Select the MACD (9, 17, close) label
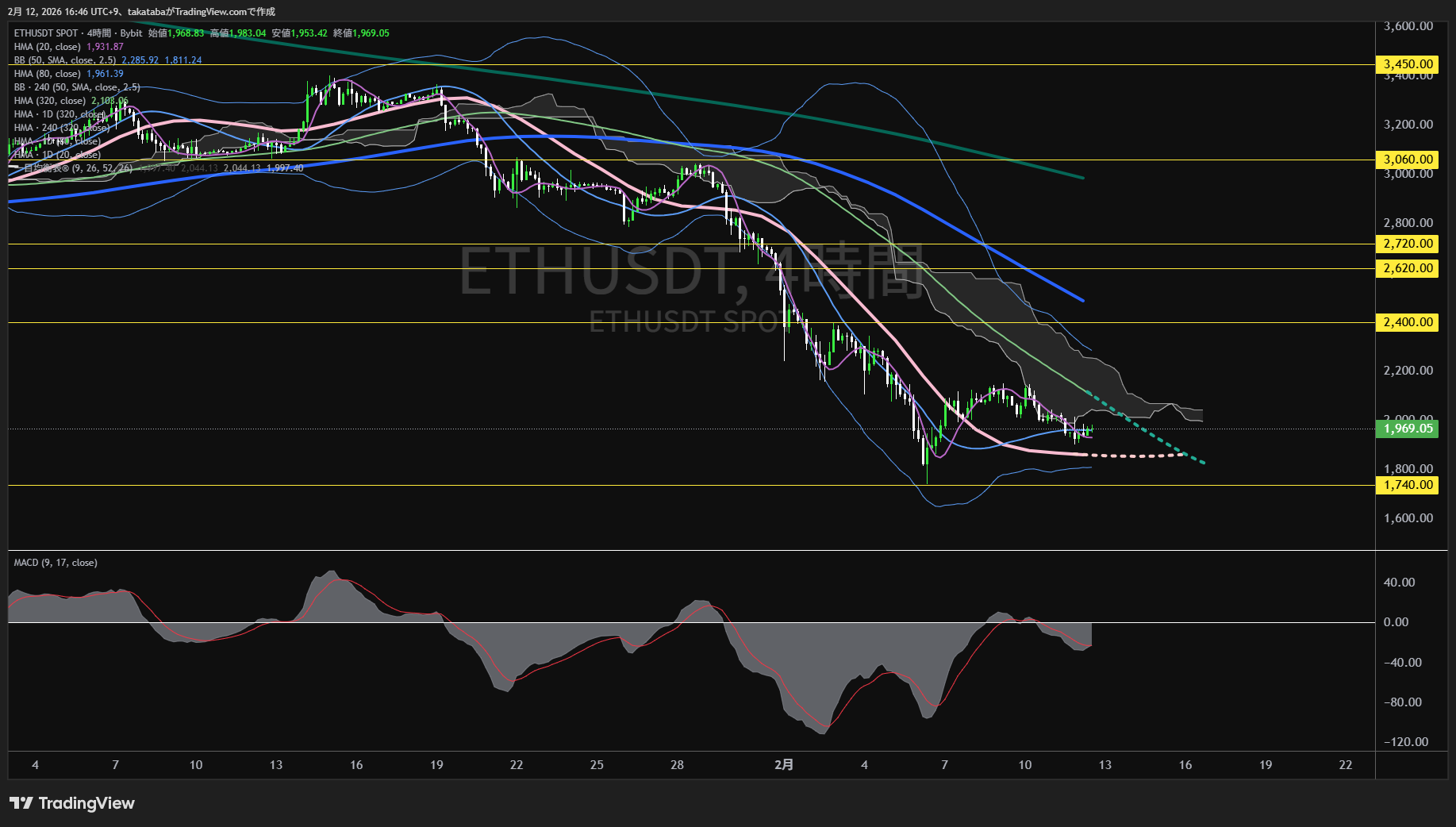 coord(56,563)
